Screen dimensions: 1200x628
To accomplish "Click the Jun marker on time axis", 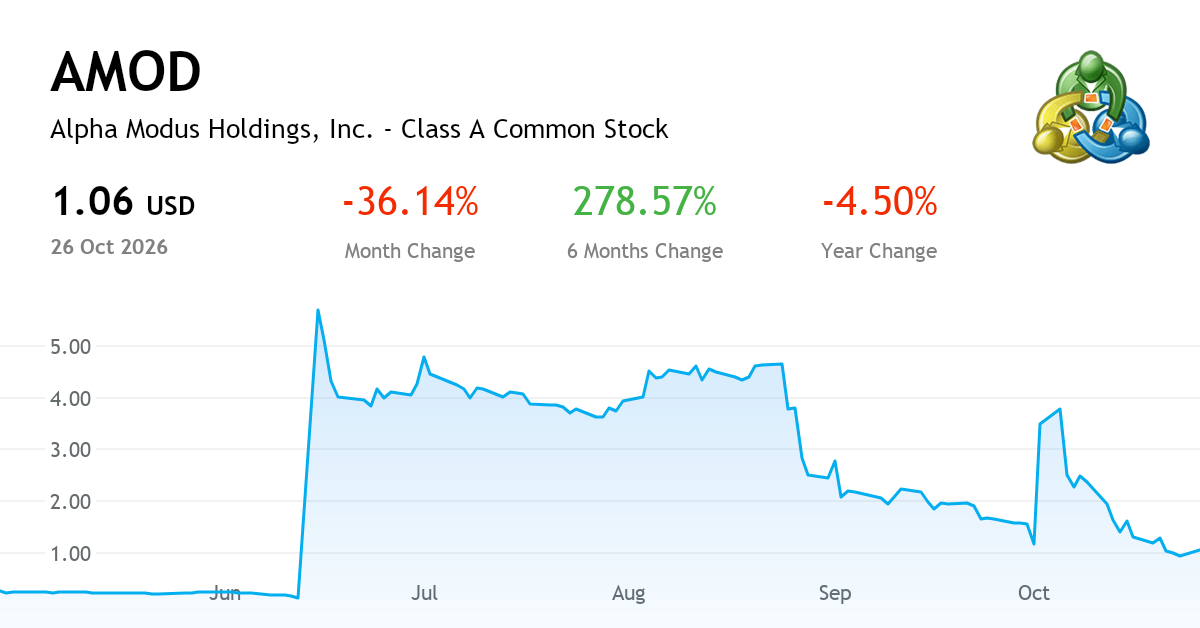I will 226,593.
